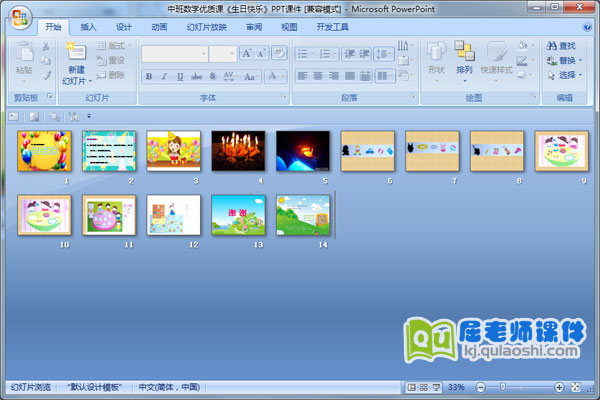Expand the Font (字体) group dialog launcher
Screen dimensions: 600x400
(283, 98)
